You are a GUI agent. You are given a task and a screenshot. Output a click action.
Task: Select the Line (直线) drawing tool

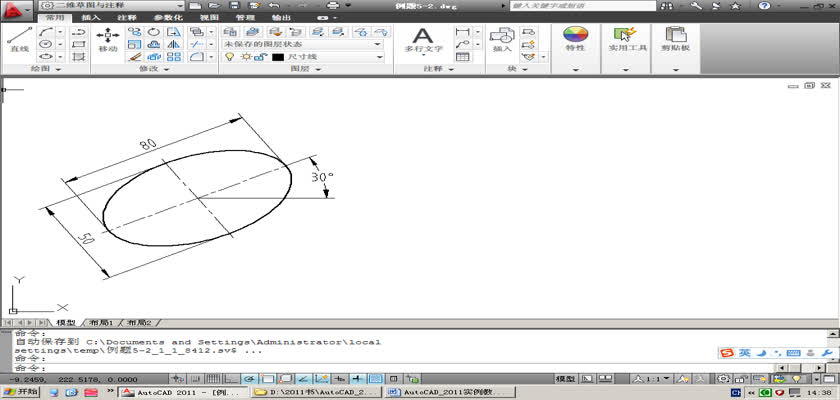click(x=19, y=39)
